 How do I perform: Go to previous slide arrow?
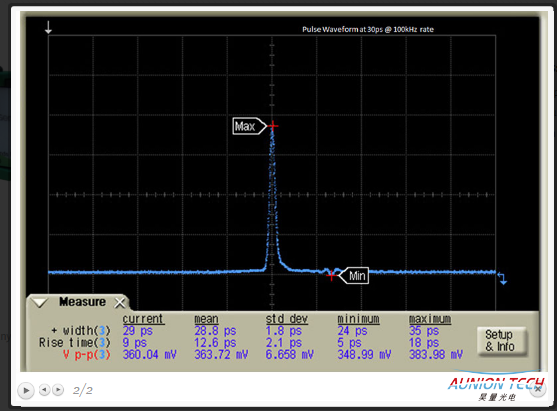pyautogui.click(x=44, y=390)
